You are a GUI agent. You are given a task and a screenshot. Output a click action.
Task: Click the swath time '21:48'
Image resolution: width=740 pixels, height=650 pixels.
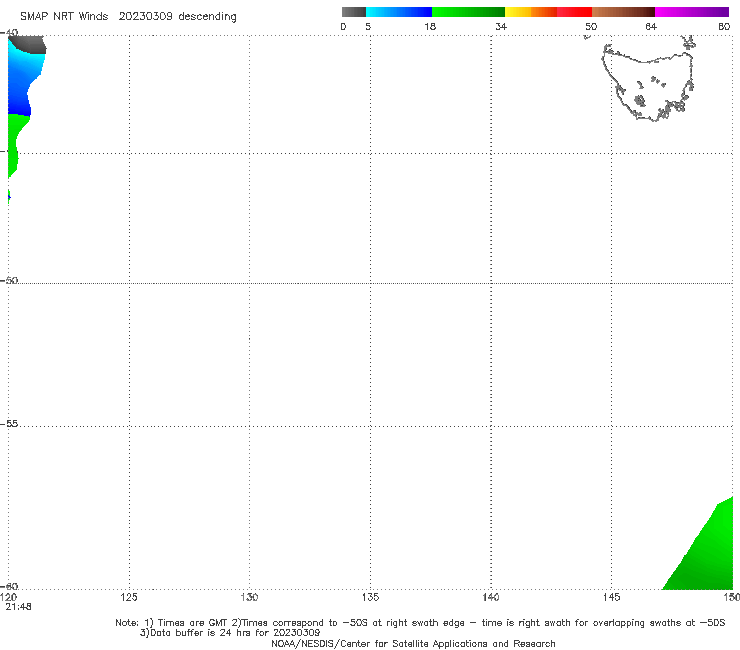(18, 607)
